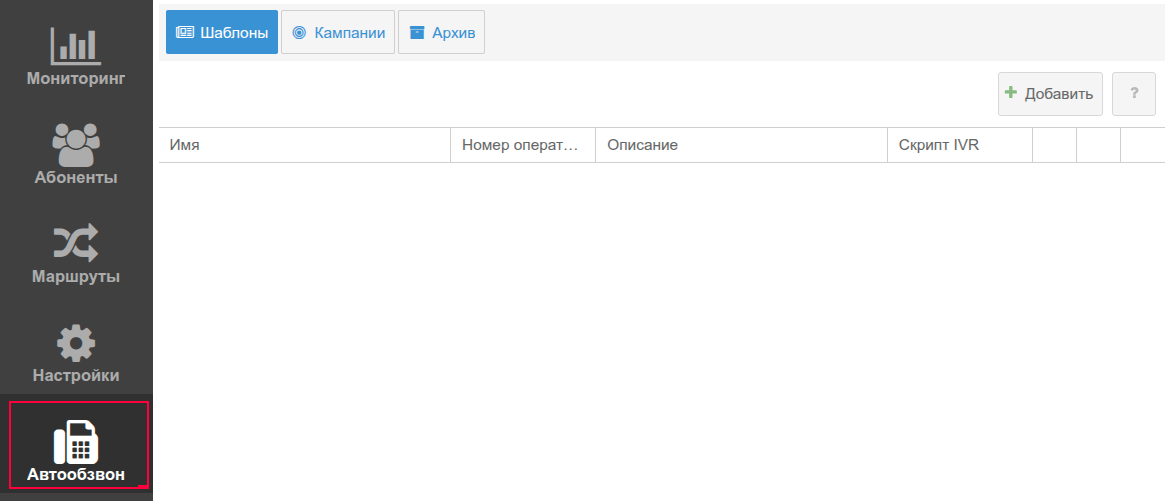
Task: Select the Маршруты shuffle arrows icon
Action: 76,243
